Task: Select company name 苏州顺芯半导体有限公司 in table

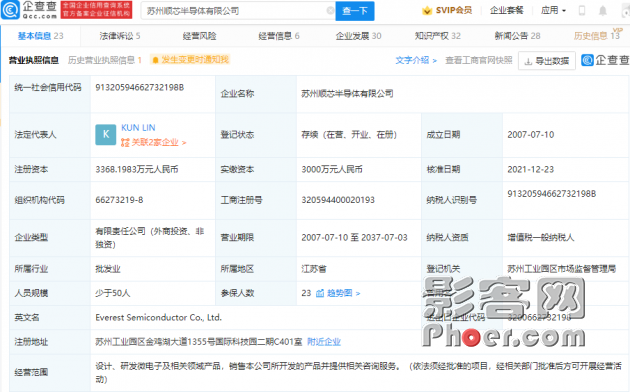Action: tap(347, 94)
